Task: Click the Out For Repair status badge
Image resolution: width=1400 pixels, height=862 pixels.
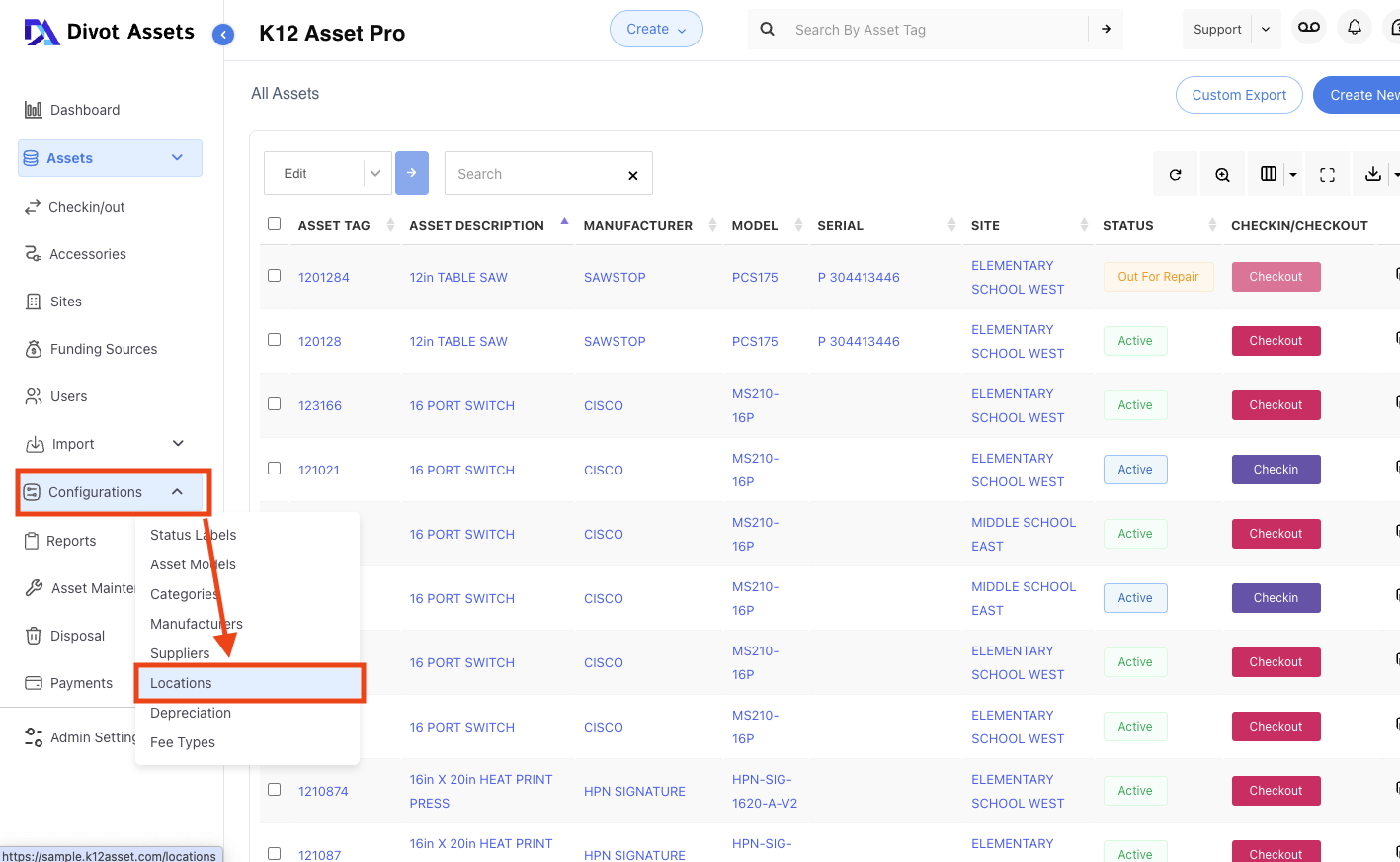Action: pyautogui.click(x=1158, y=277)
